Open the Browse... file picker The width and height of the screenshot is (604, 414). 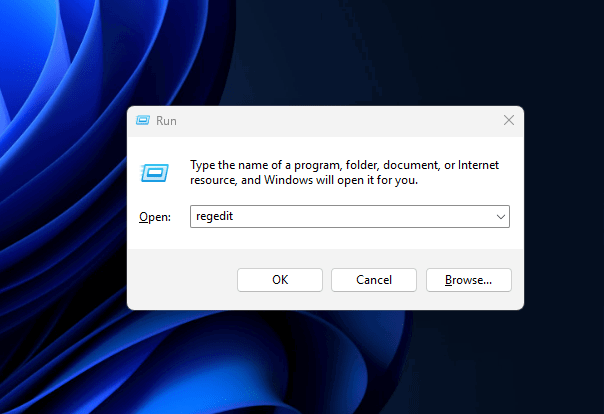point(468,280)
